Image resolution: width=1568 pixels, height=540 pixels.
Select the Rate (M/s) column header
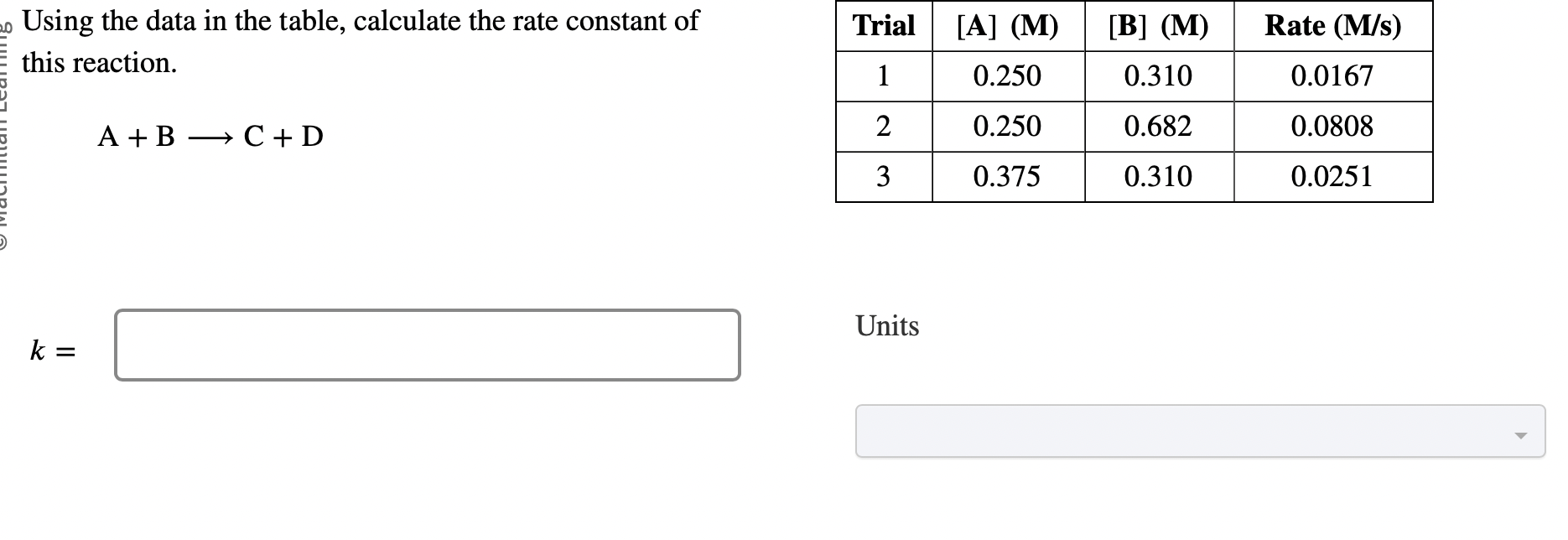pyautogui.click(x=1332, y=27)
